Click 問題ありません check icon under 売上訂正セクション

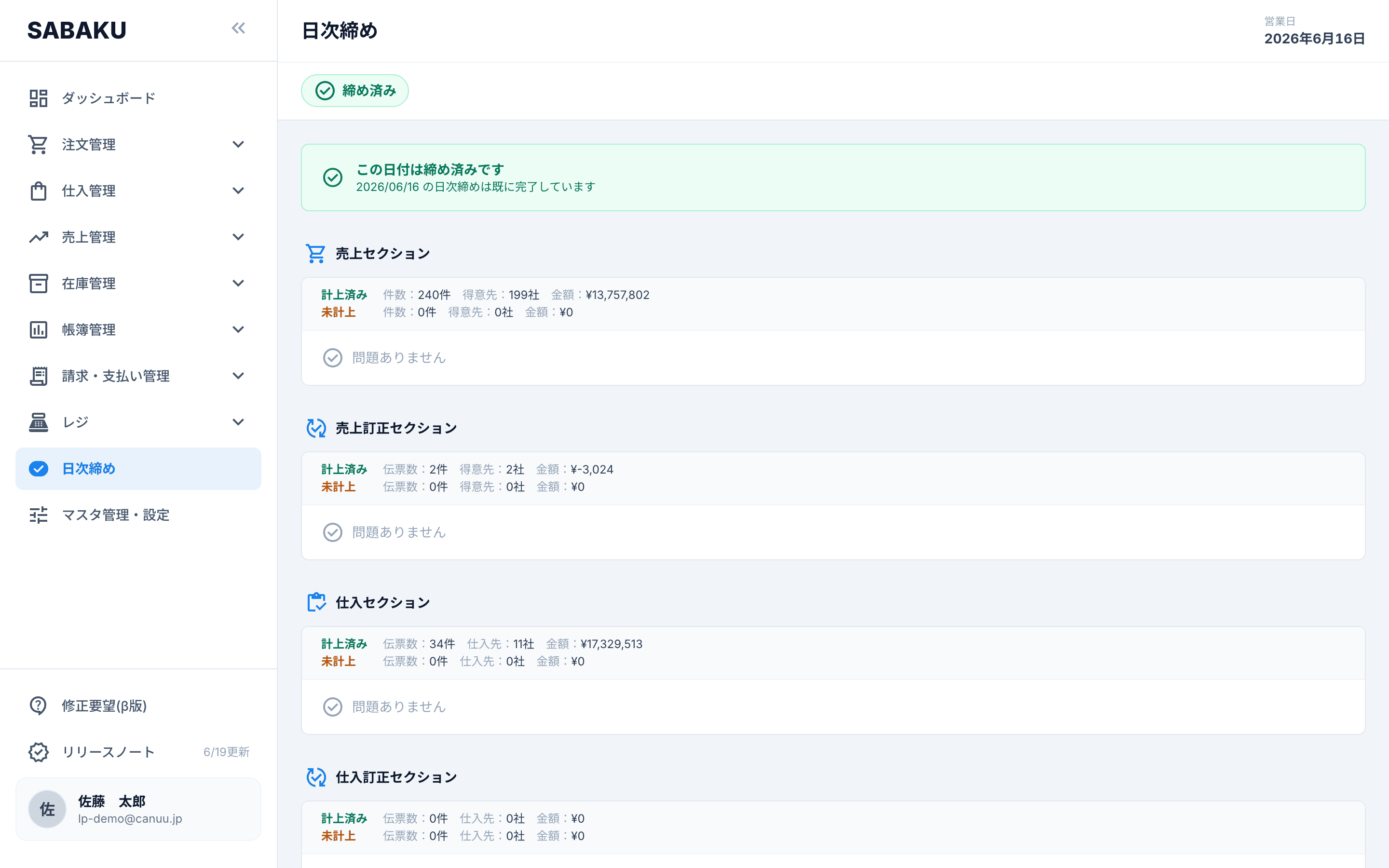333,532
